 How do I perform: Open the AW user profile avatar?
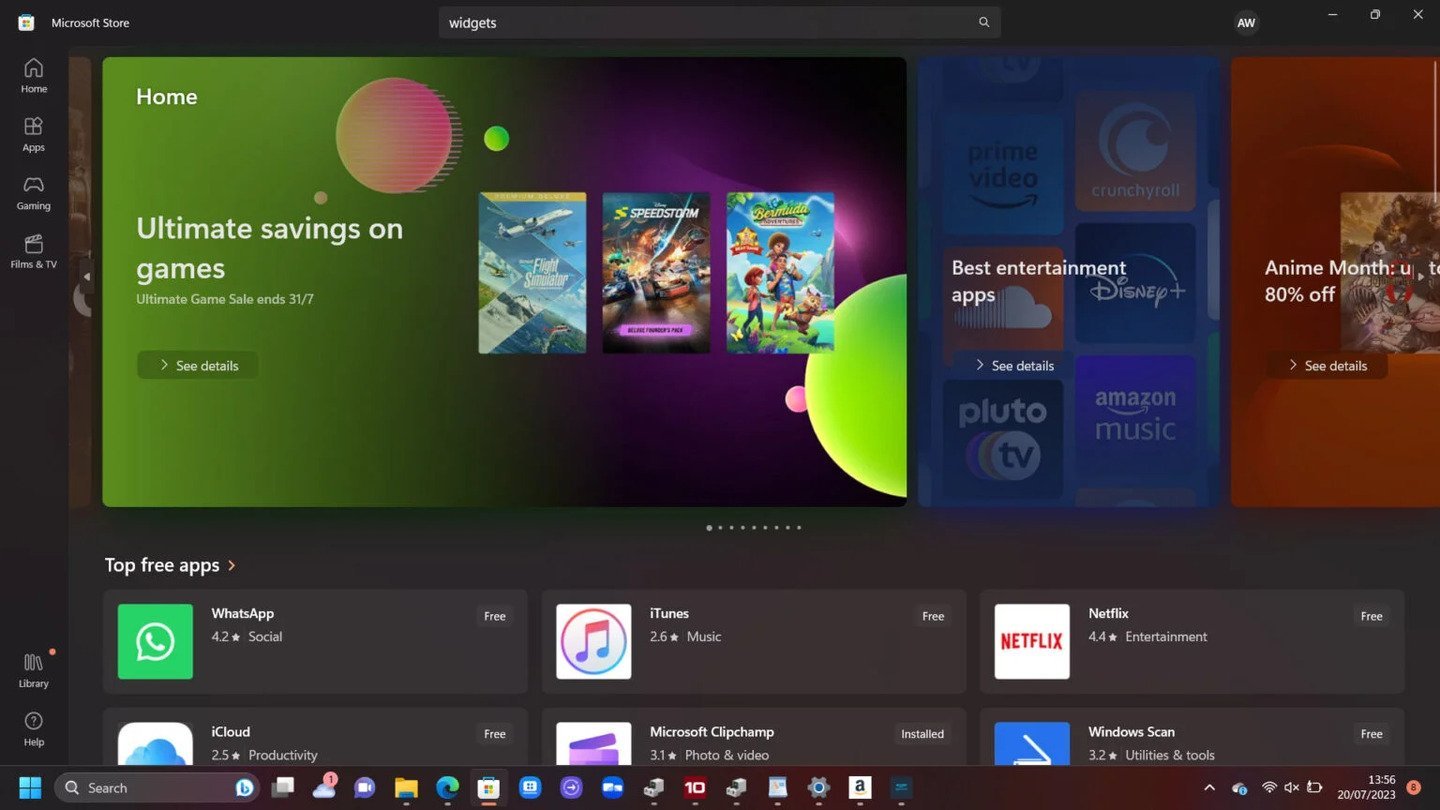1246,22
